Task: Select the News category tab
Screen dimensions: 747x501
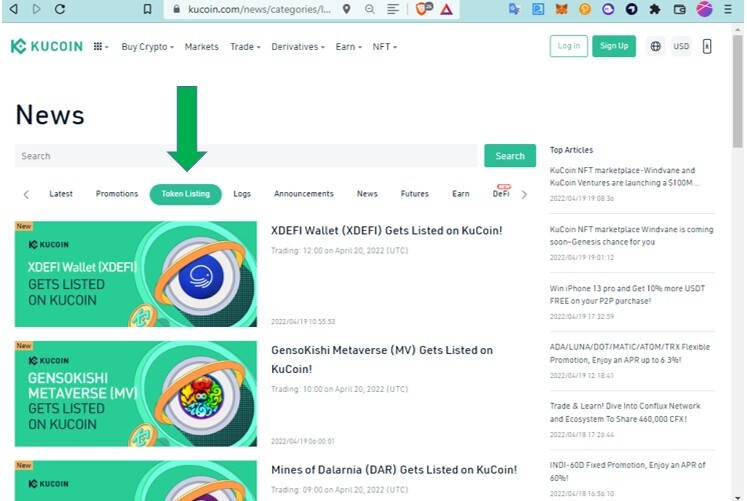Action: [367, 194]
